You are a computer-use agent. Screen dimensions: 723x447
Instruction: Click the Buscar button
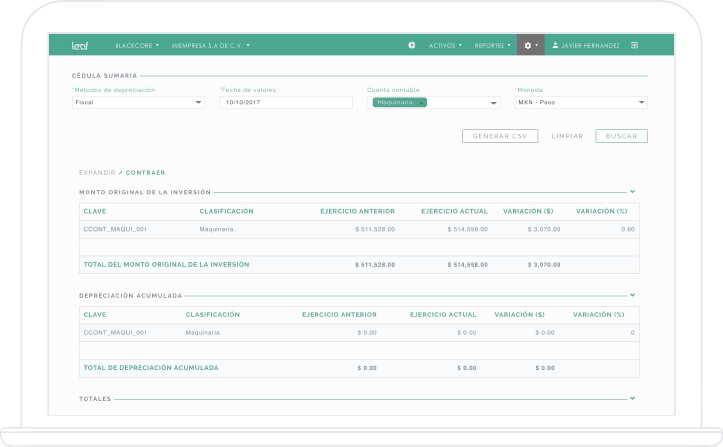pos(621,136)
